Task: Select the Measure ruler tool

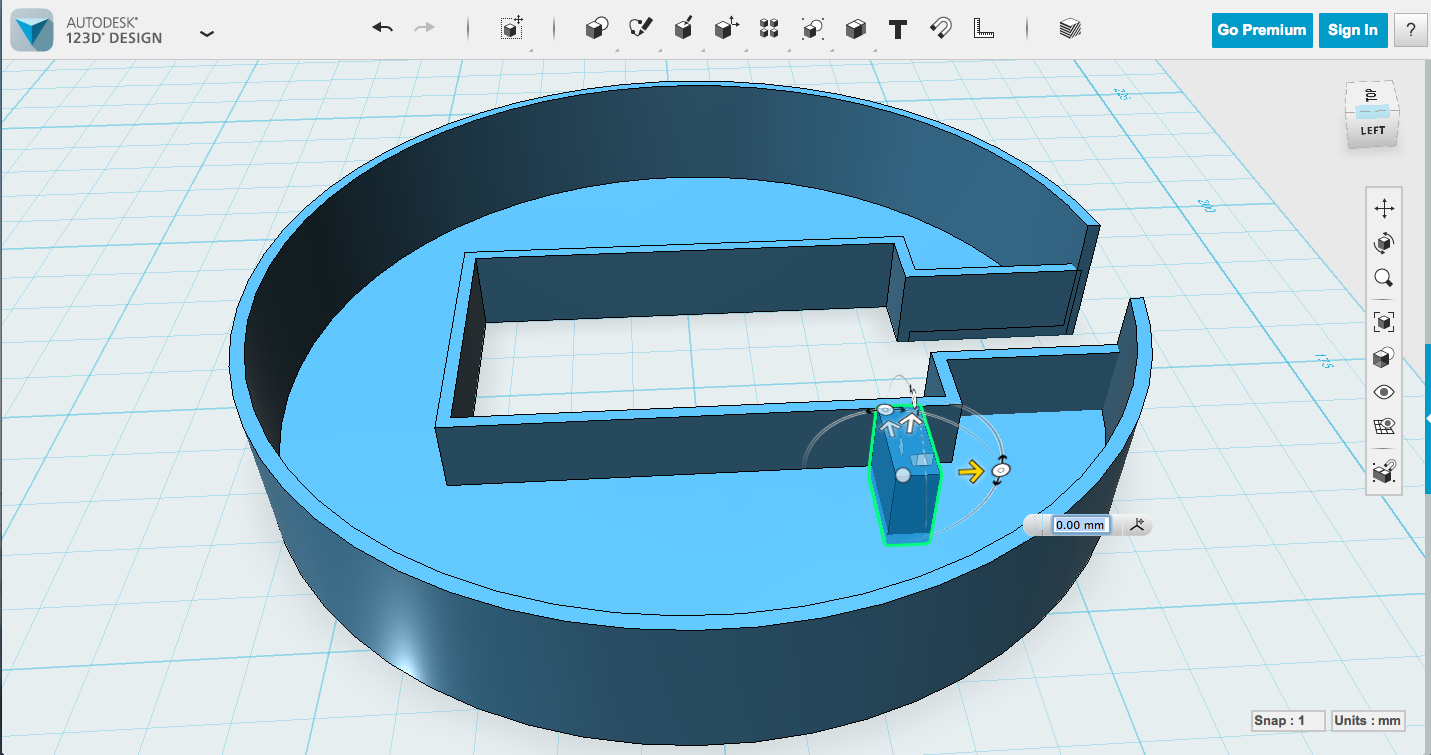Action: [x=983, y=30]
